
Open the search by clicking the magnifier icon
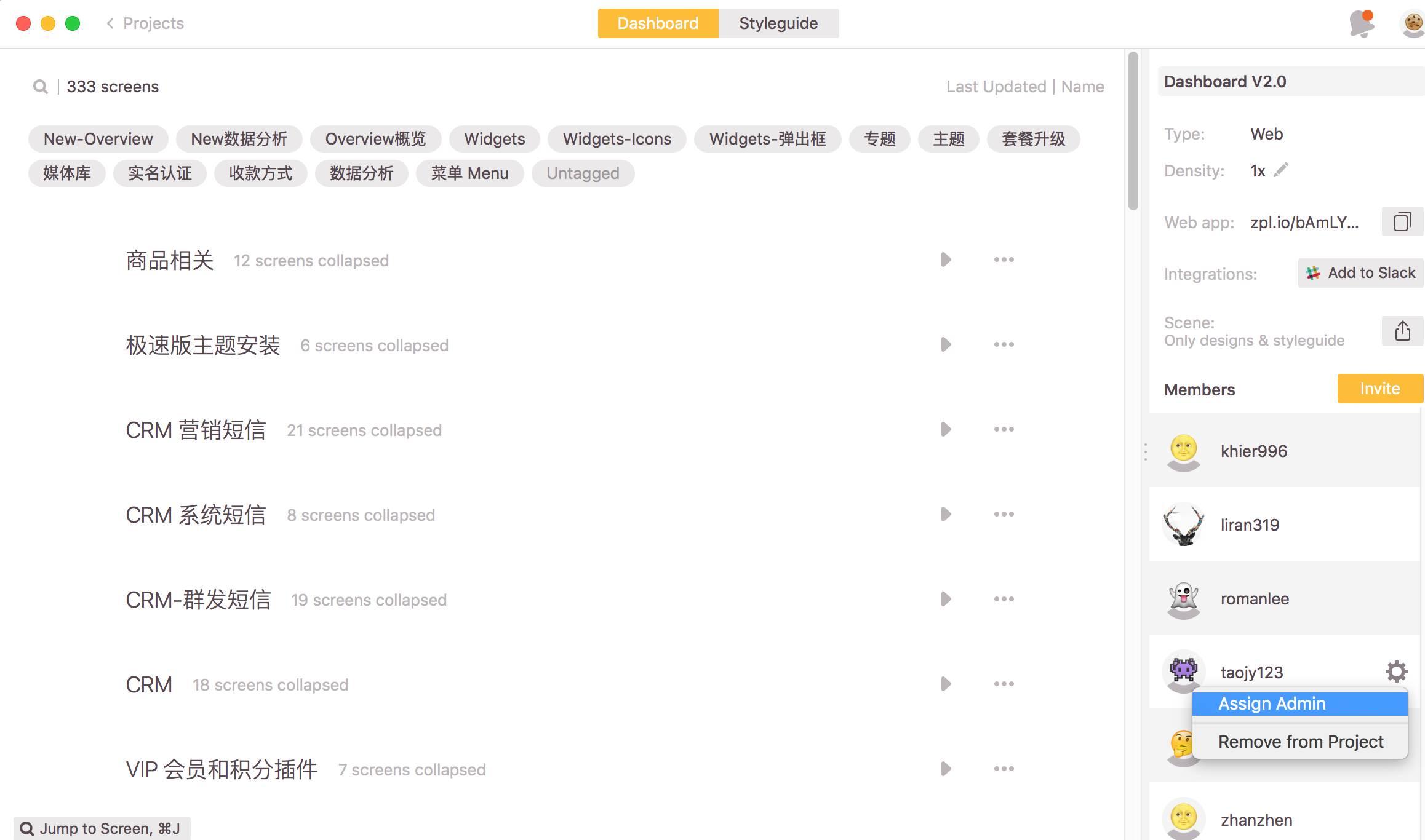pyautogui.click(x=39, y=86)
